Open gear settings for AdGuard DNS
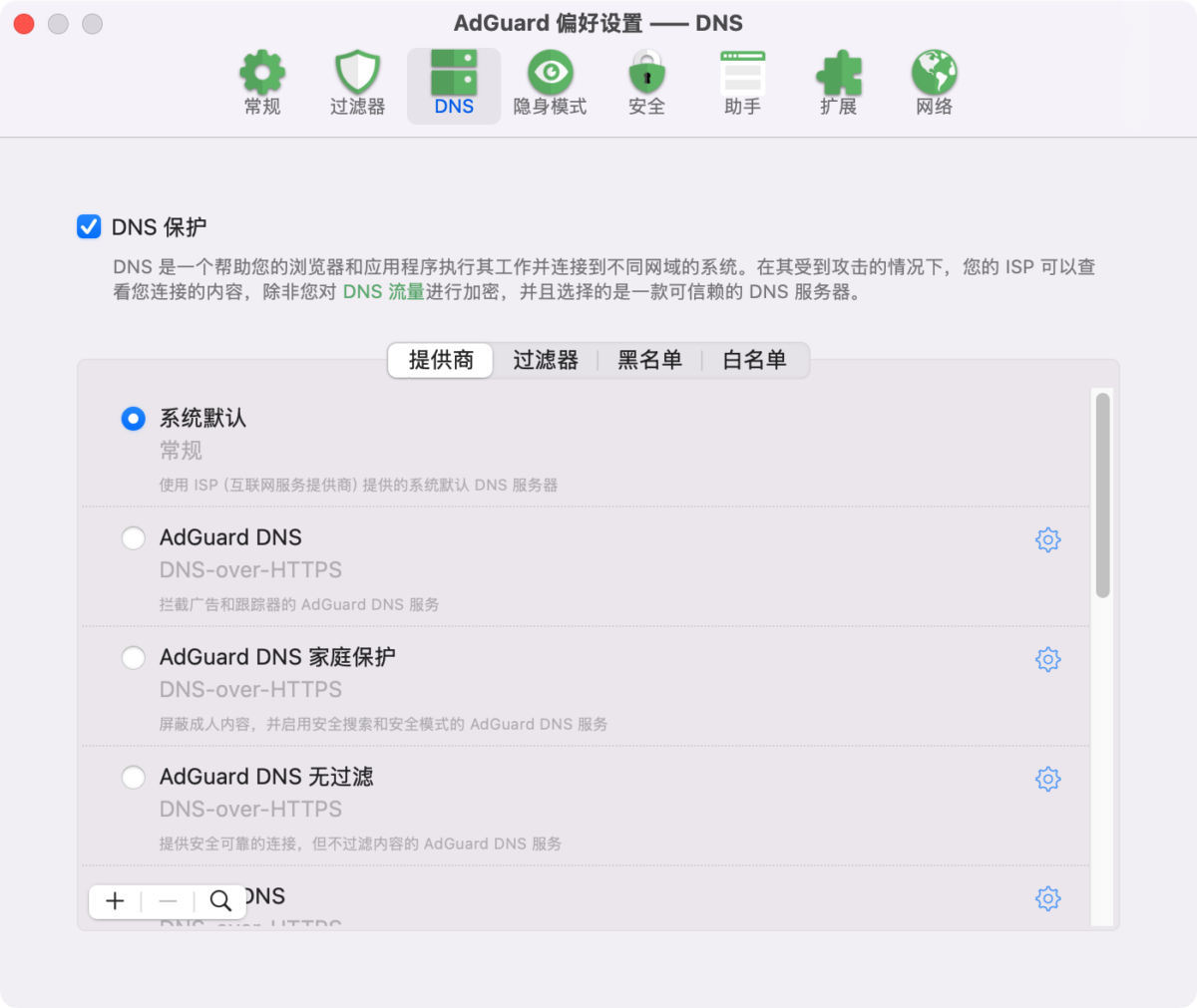 pyautogui.click(x=1047, y=539)
